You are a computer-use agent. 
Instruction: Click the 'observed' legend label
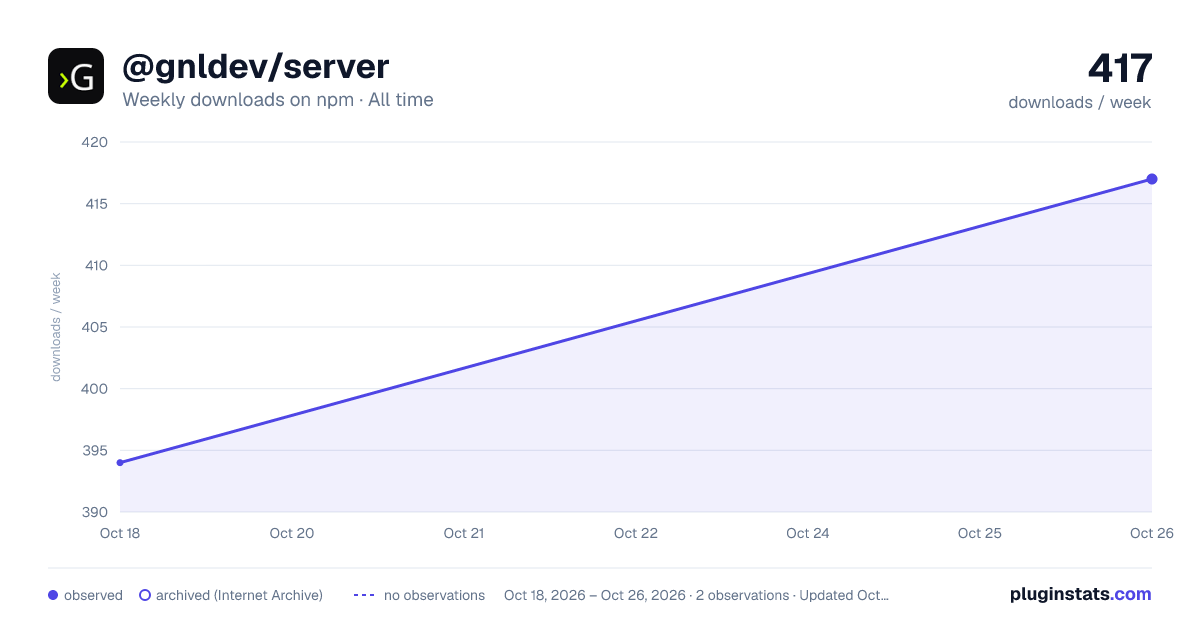(93, 595)
